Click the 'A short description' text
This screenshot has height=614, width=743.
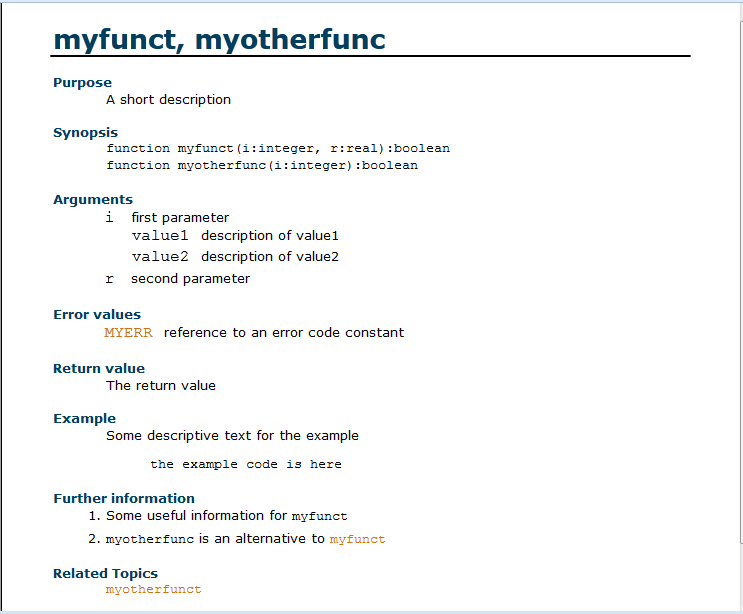[x=168, y=99]
